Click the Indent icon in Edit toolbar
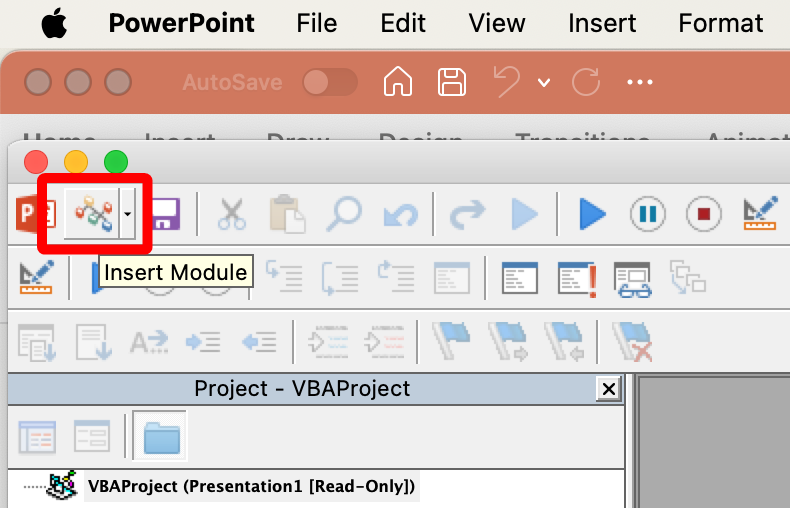 coord(202,341)
